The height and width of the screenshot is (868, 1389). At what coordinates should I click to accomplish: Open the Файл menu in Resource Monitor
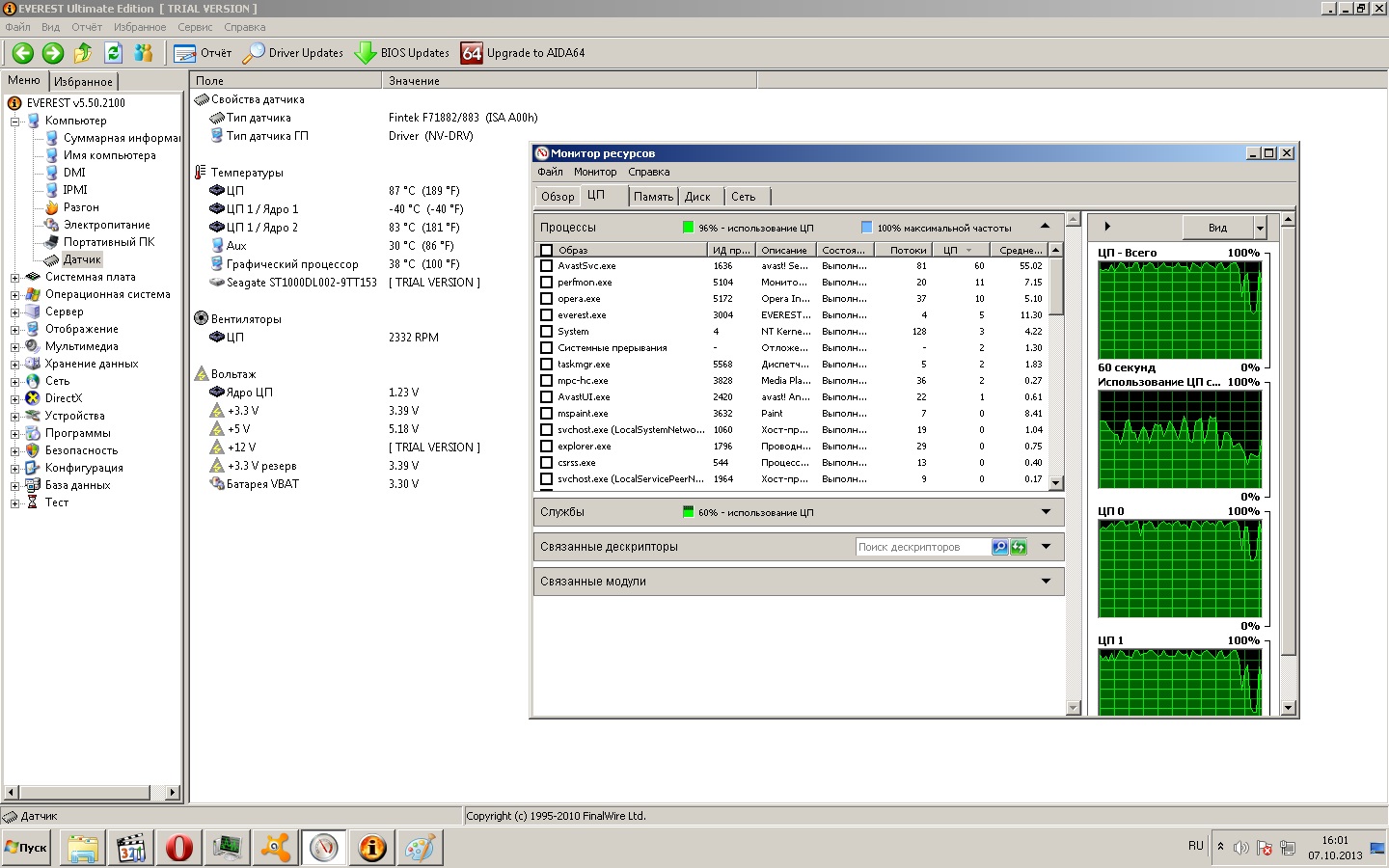550,172
